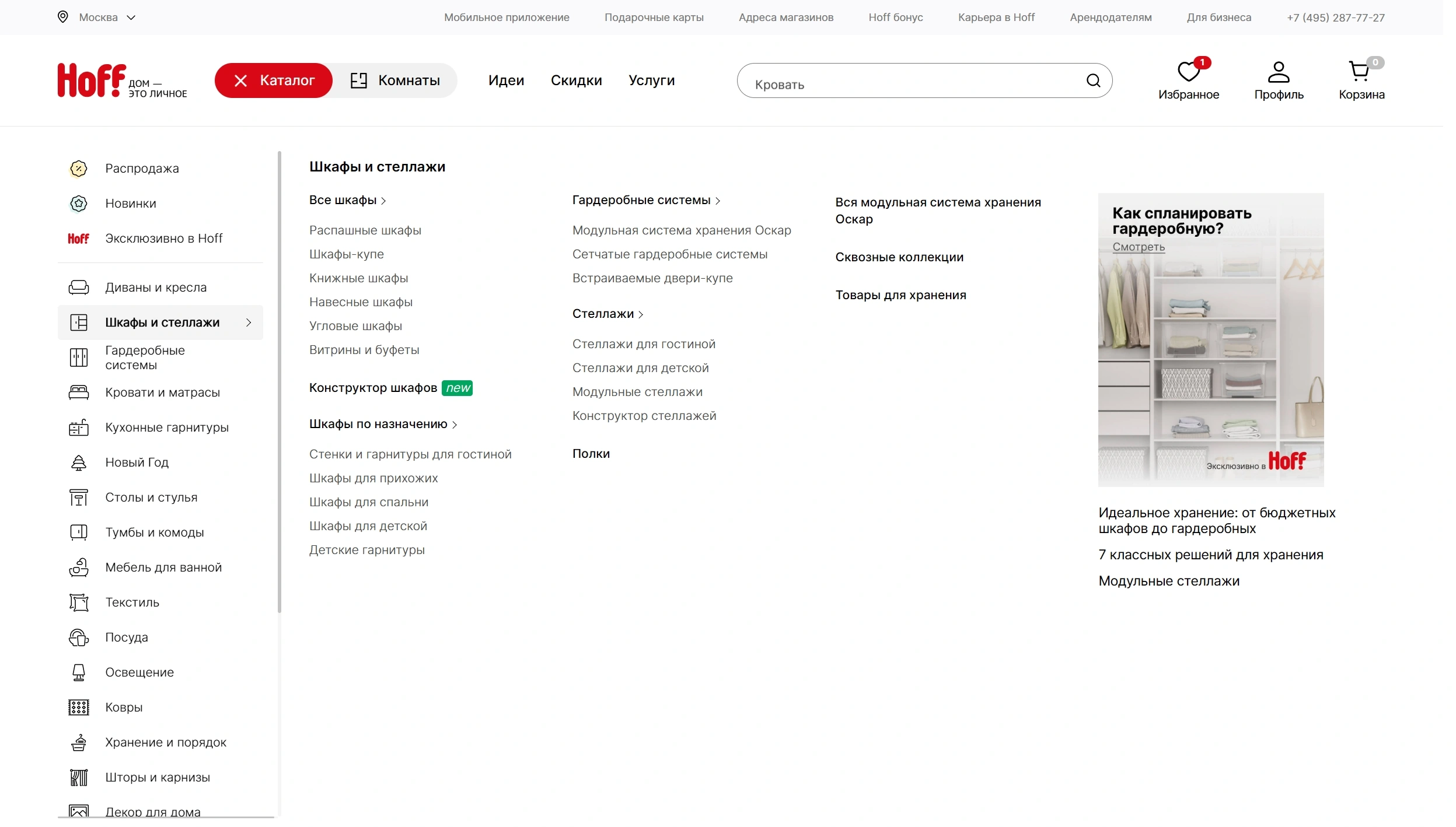Screen dimensions: 1456x827
Task: Go to Скидки section
Action: pyautogui.click(x=576, y=80)
